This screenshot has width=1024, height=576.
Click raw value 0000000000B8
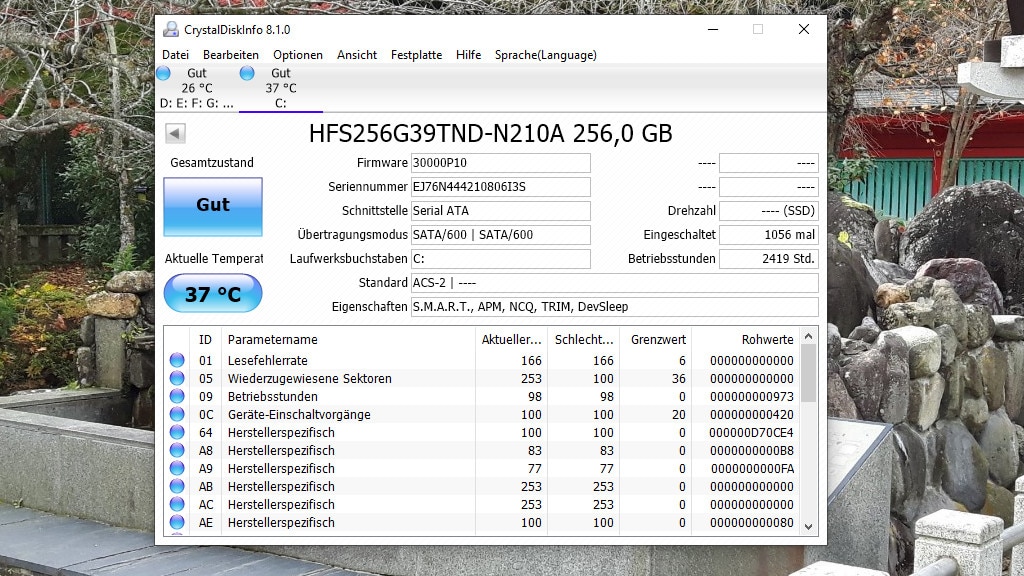click(752, 451)
